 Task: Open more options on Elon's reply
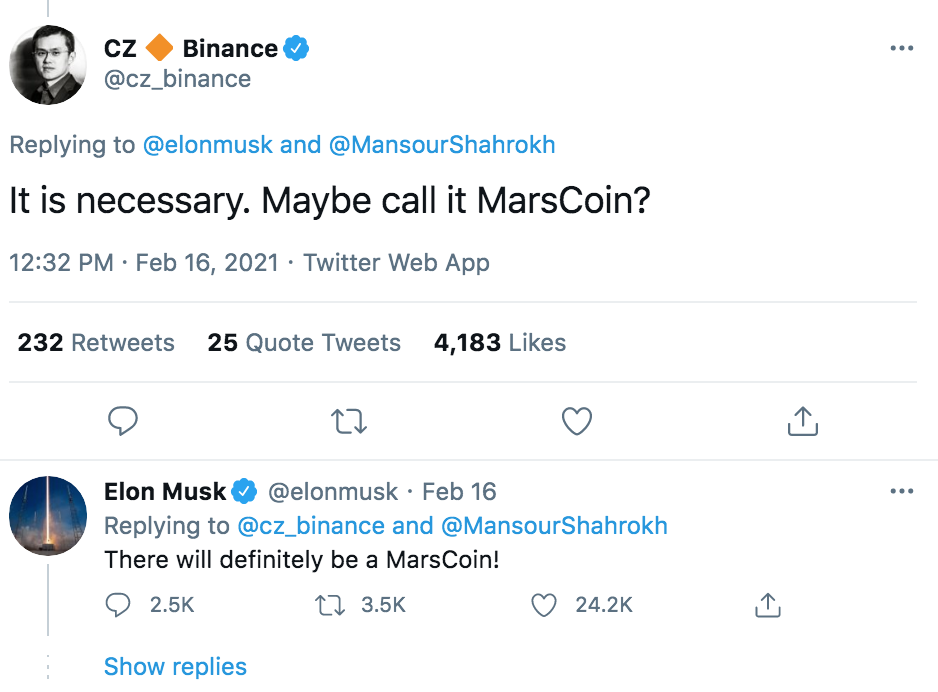pyautogui.click(x=902, y=490)
